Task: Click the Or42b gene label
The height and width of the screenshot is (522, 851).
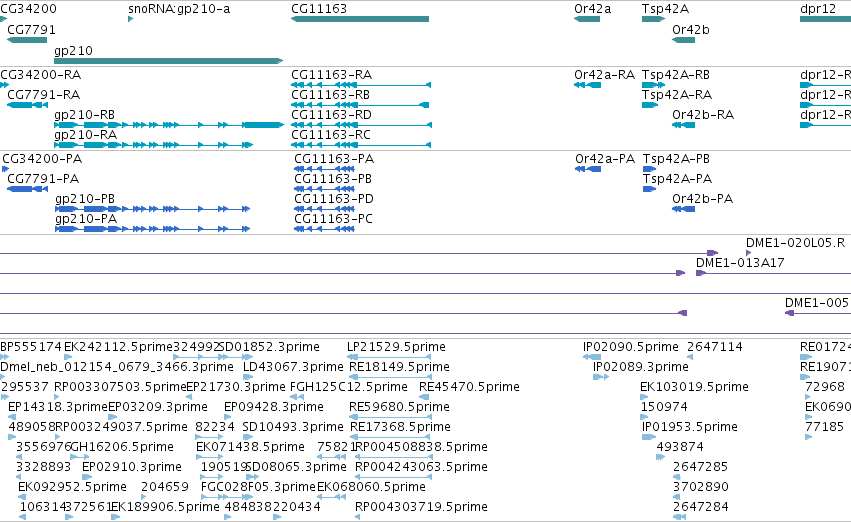Action: tap(691, 30)
